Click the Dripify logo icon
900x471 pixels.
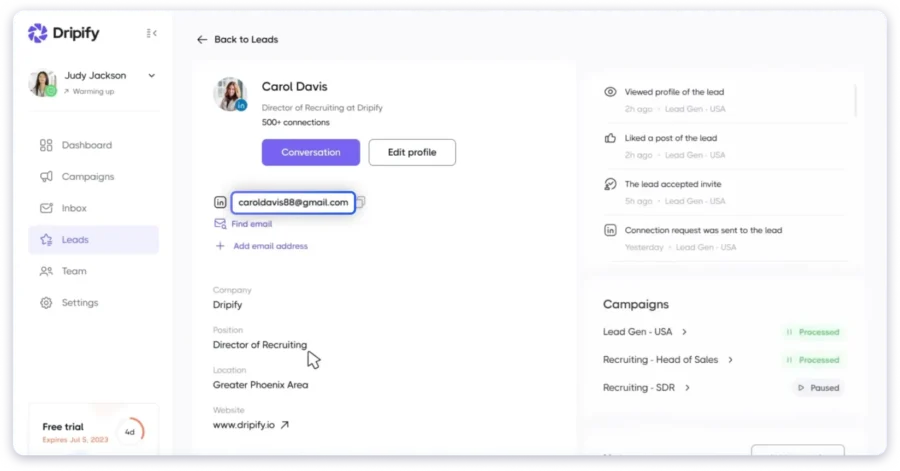click(37, 33)
